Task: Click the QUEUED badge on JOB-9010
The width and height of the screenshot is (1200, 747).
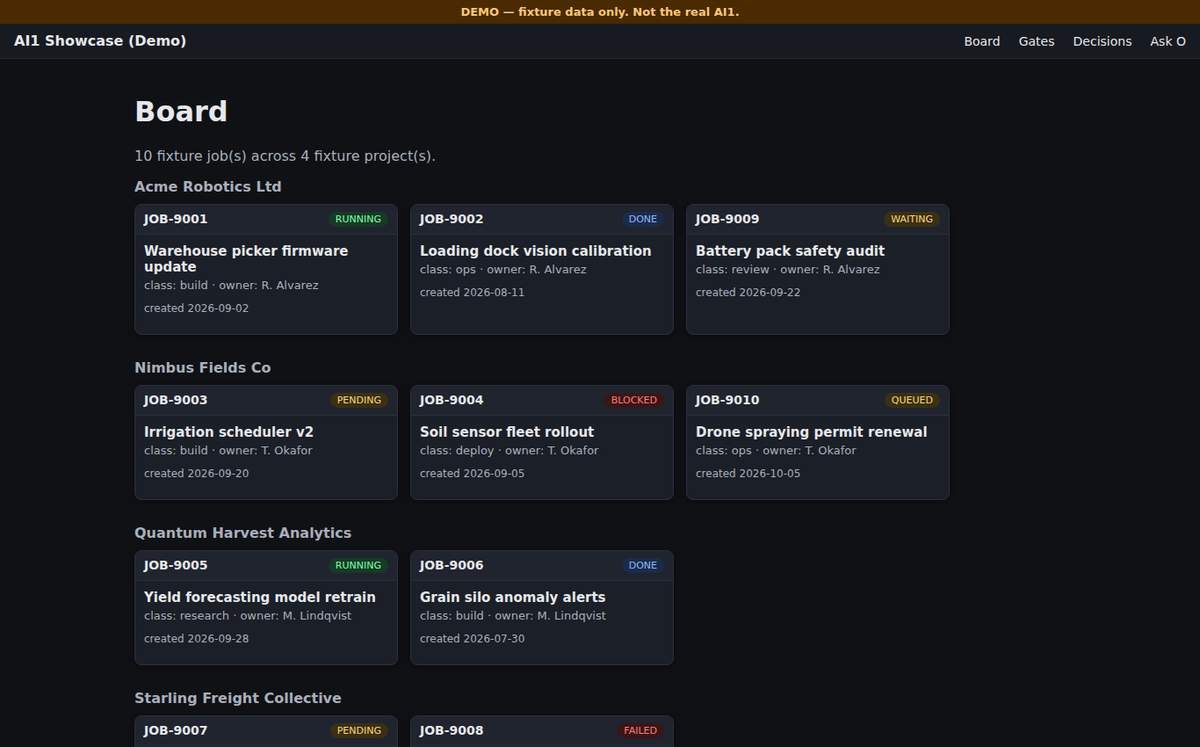Action: coord(912,400)
